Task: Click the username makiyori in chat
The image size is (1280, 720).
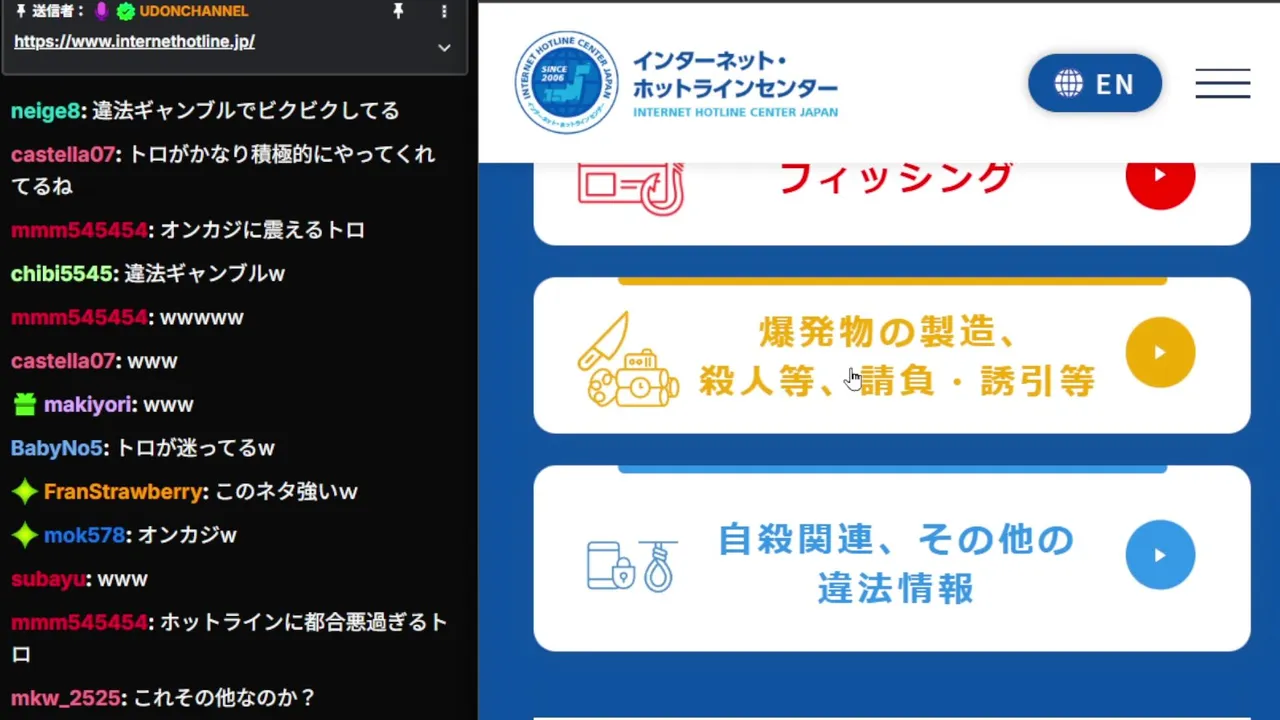Action: coord(88,405)
